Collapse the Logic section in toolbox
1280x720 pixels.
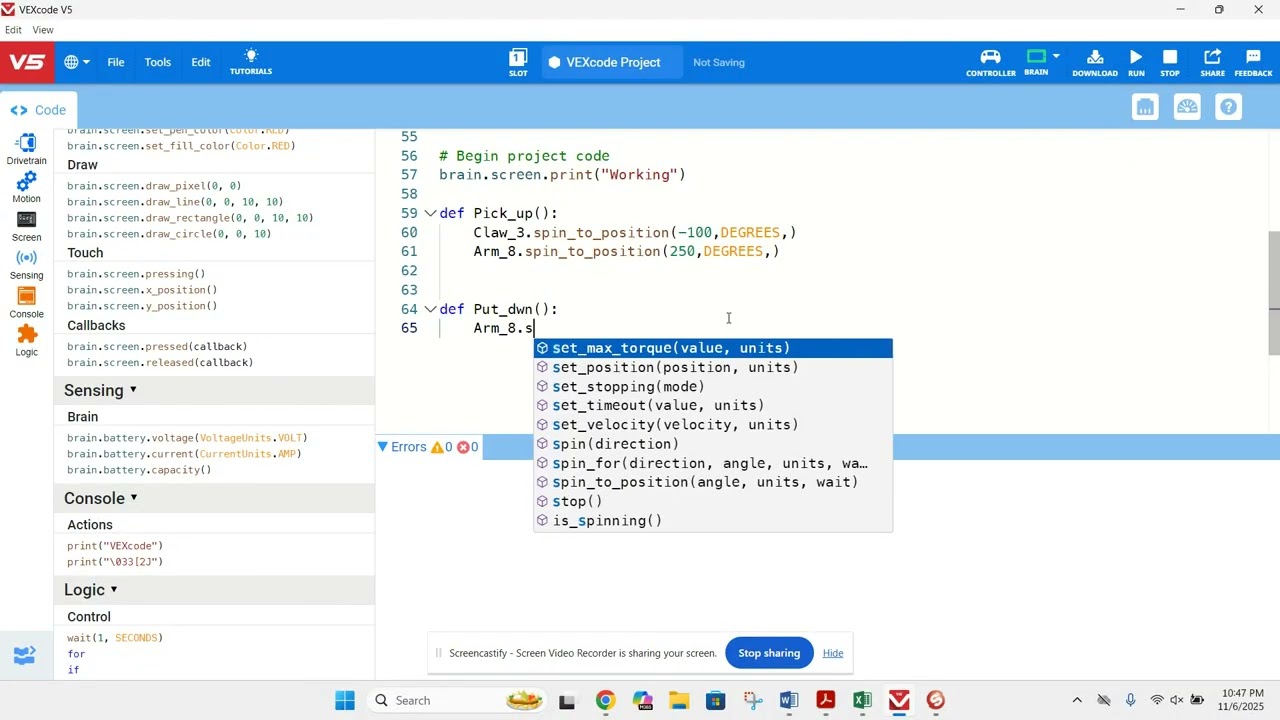click(x=114, y=590)
